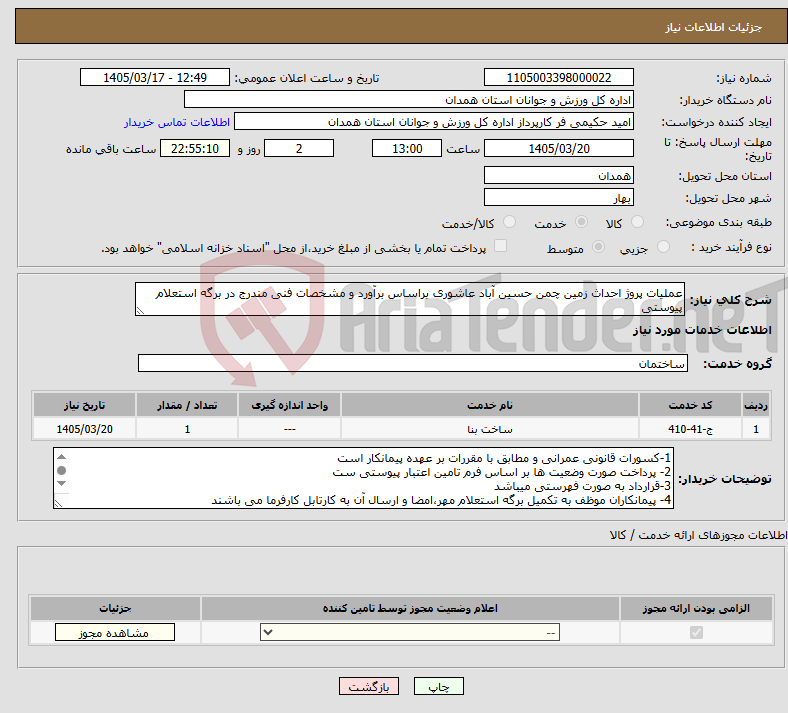The image size is (788, 713).
Task: Click the need date cell 1405/03/20
Action: tap(84, 429)
